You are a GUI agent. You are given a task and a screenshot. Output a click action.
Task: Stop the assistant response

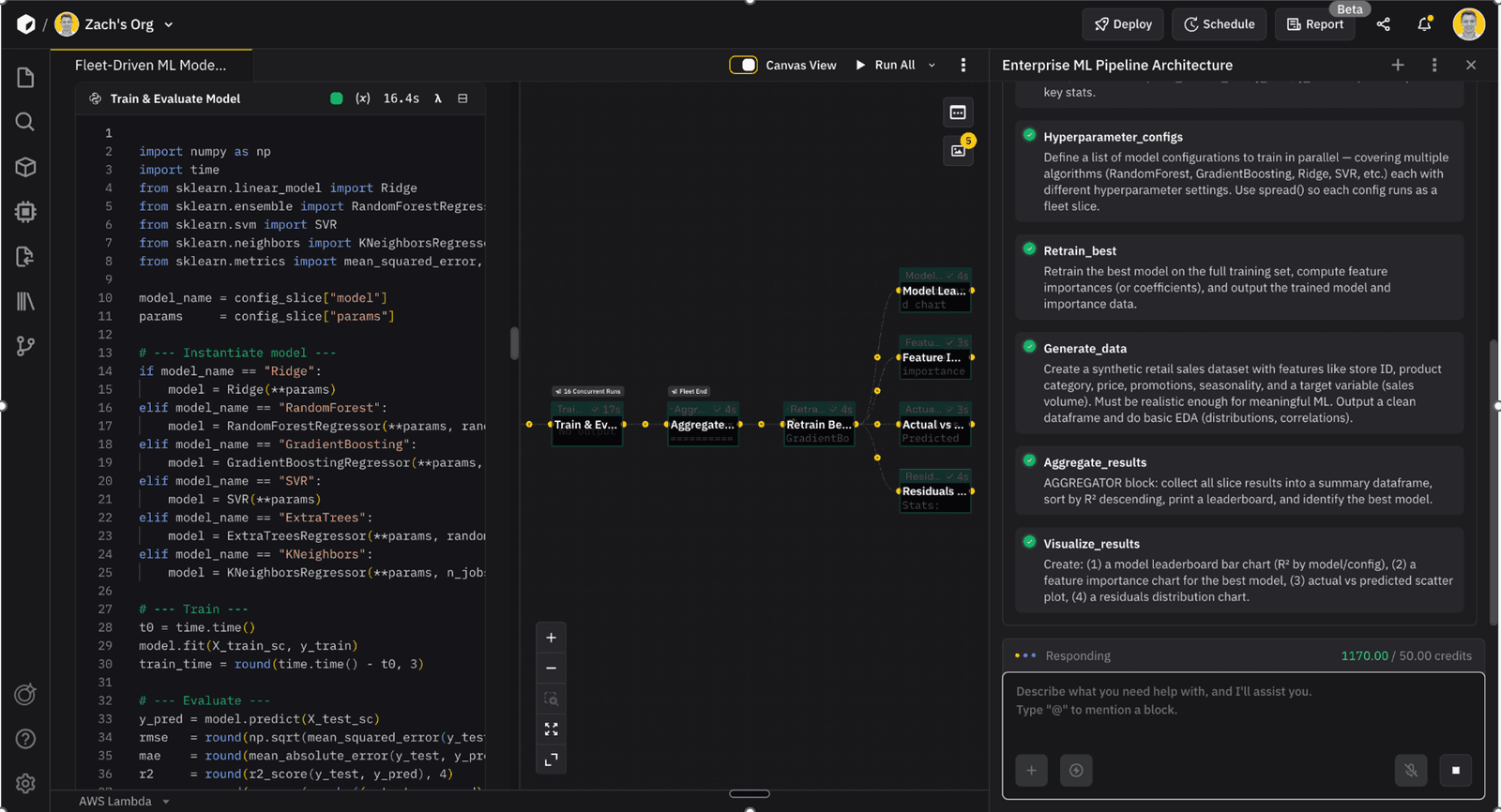tap(1455, 770)
